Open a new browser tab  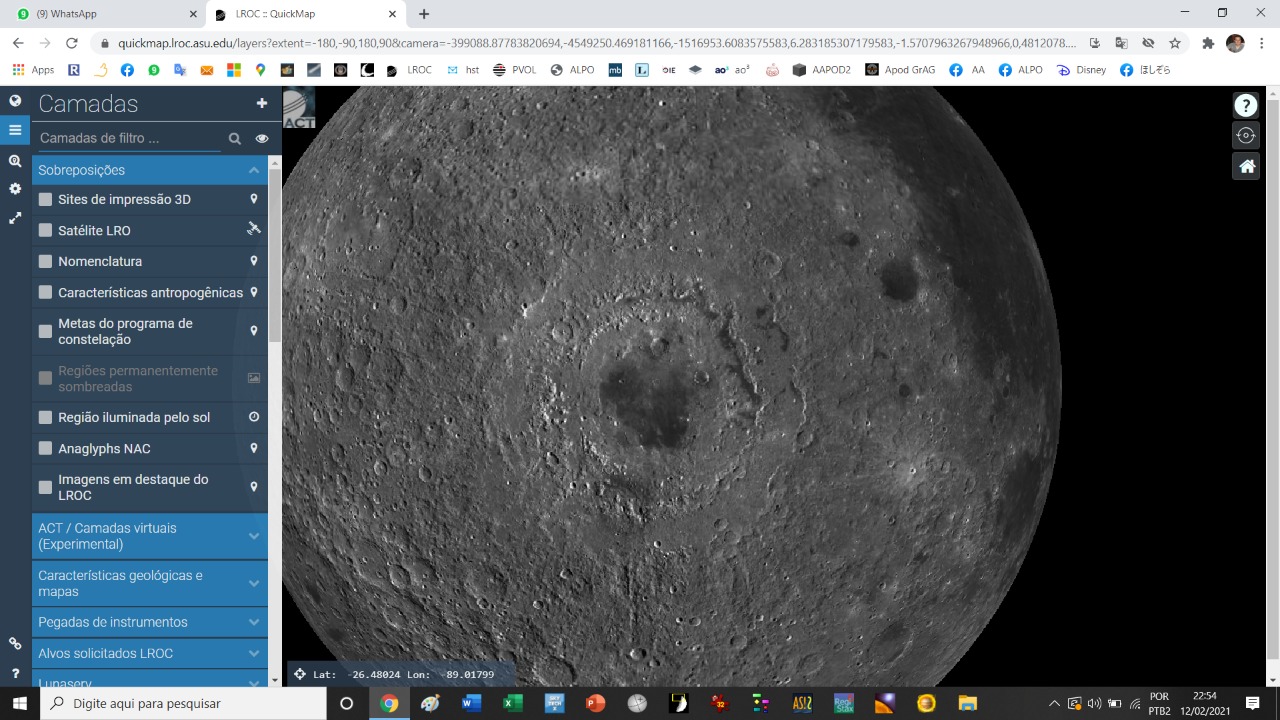point(424,14)
